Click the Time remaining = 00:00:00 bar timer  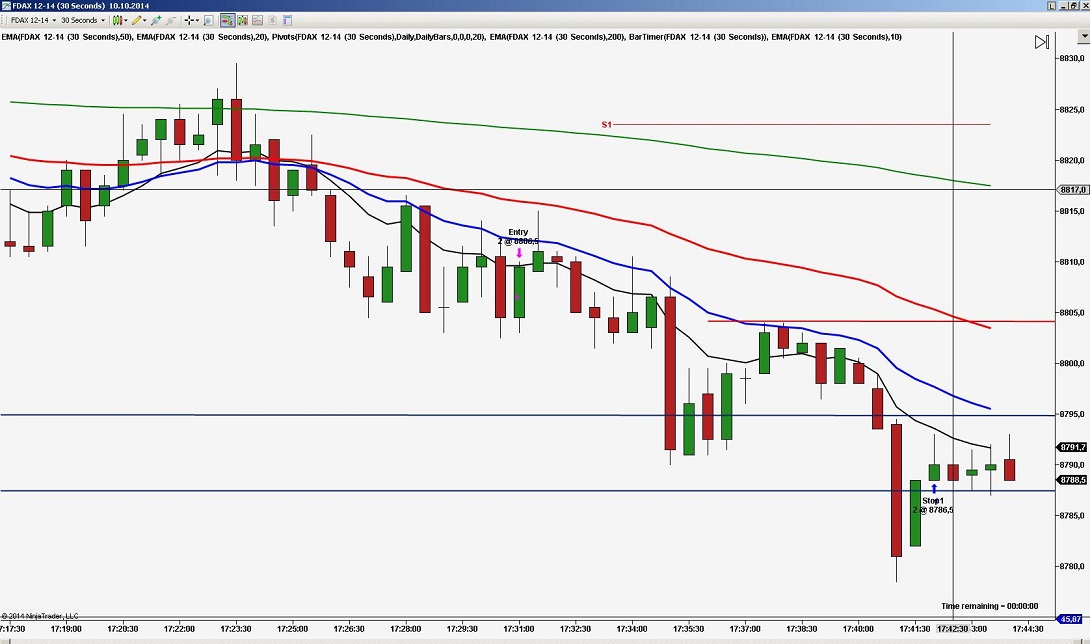[x=988, y=606]
